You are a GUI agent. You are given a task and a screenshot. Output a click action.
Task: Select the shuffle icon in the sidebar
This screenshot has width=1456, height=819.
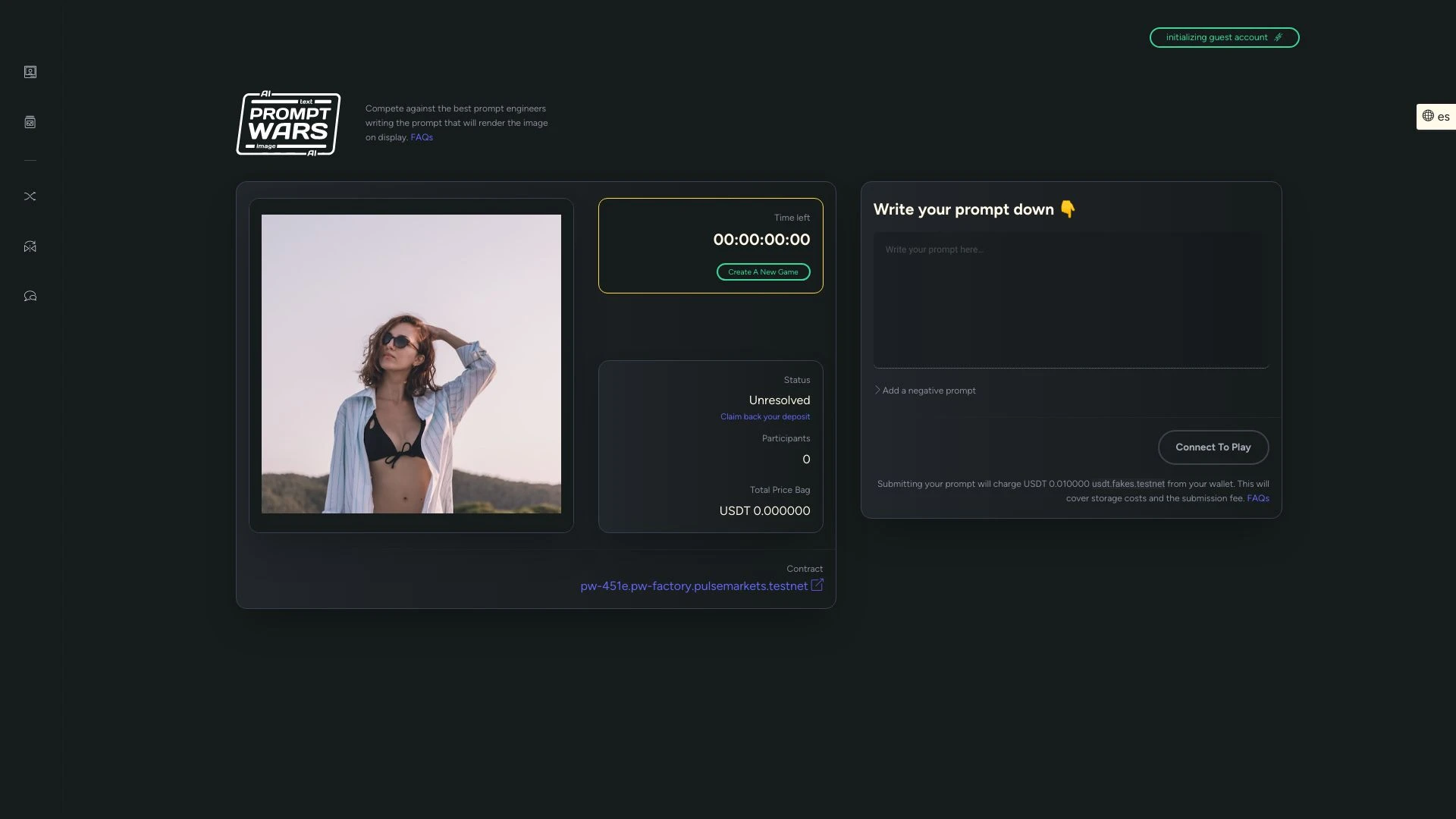pos(30,196)
